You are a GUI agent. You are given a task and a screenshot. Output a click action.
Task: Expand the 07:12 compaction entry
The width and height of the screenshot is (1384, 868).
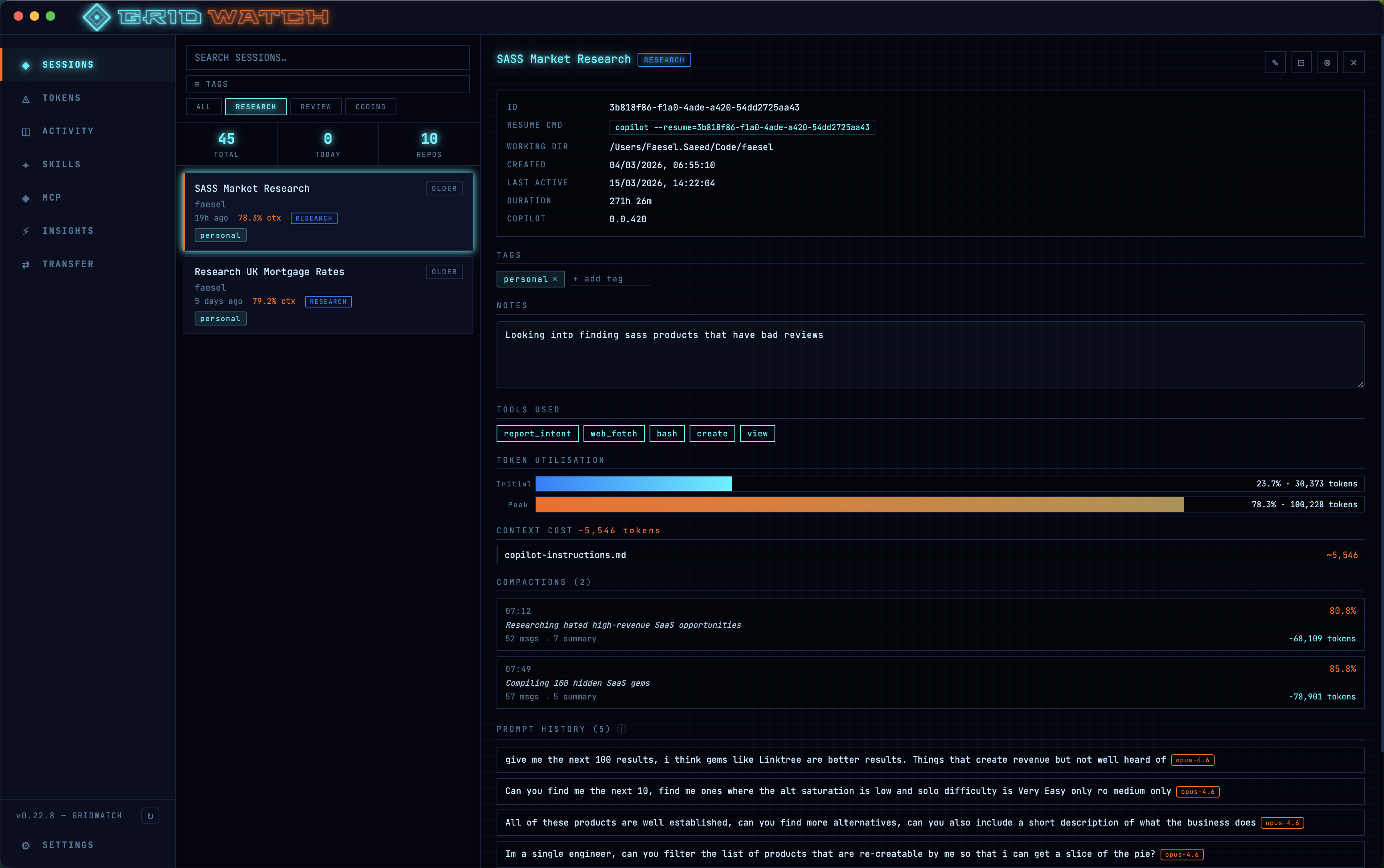(x=930, y=625)
